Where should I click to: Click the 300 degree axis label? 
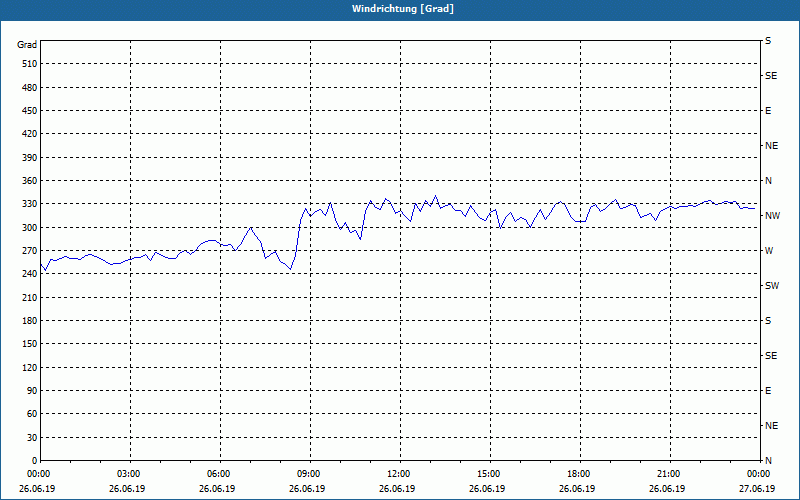pos(30,228)
